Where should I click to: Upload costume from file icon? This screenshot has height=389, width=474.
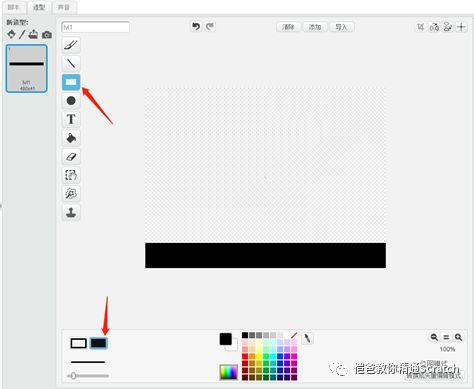[x=33, y=34]
